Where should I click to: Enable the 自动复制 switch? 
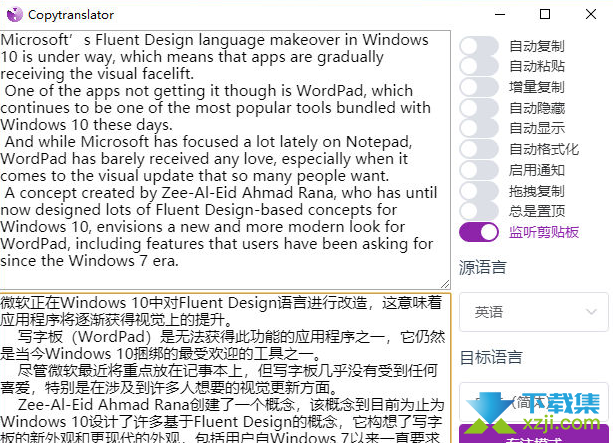(479, 46)
